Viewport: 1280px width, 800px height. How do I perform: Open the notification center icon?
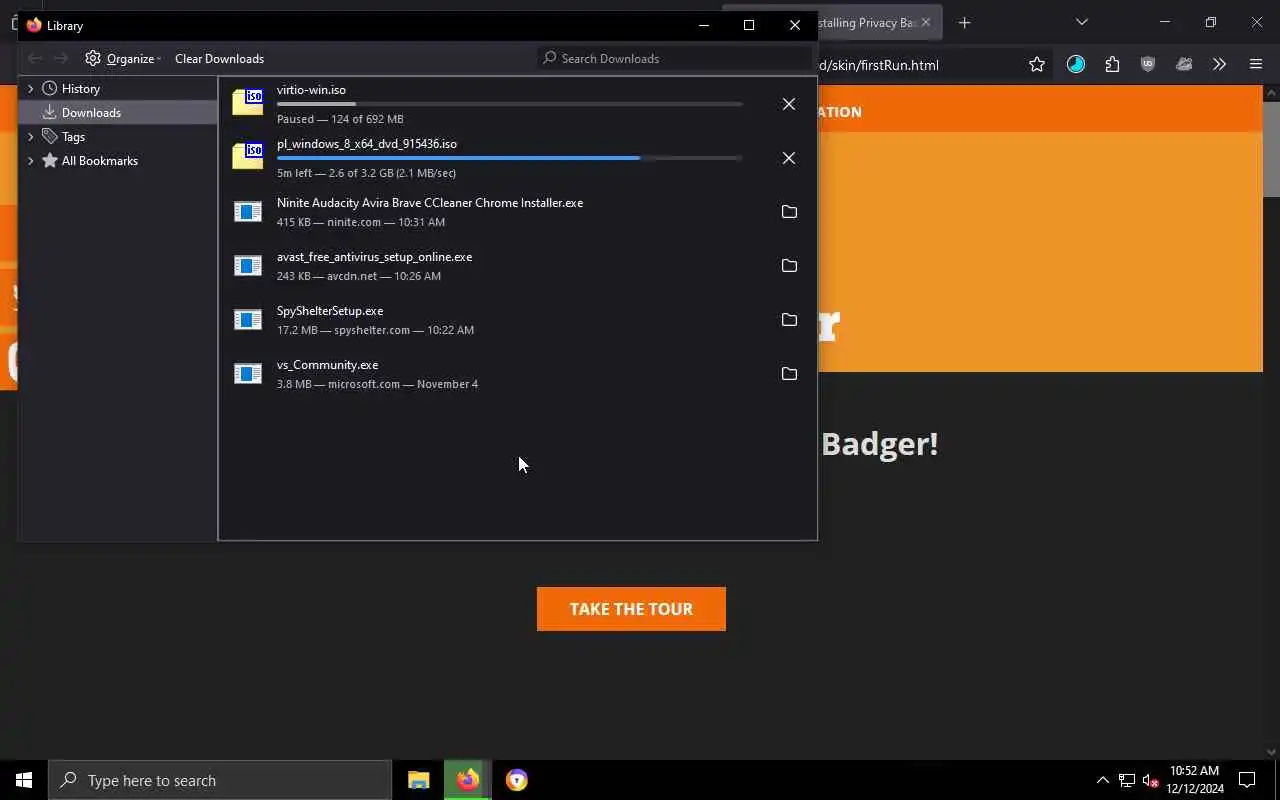point(1247,780)
